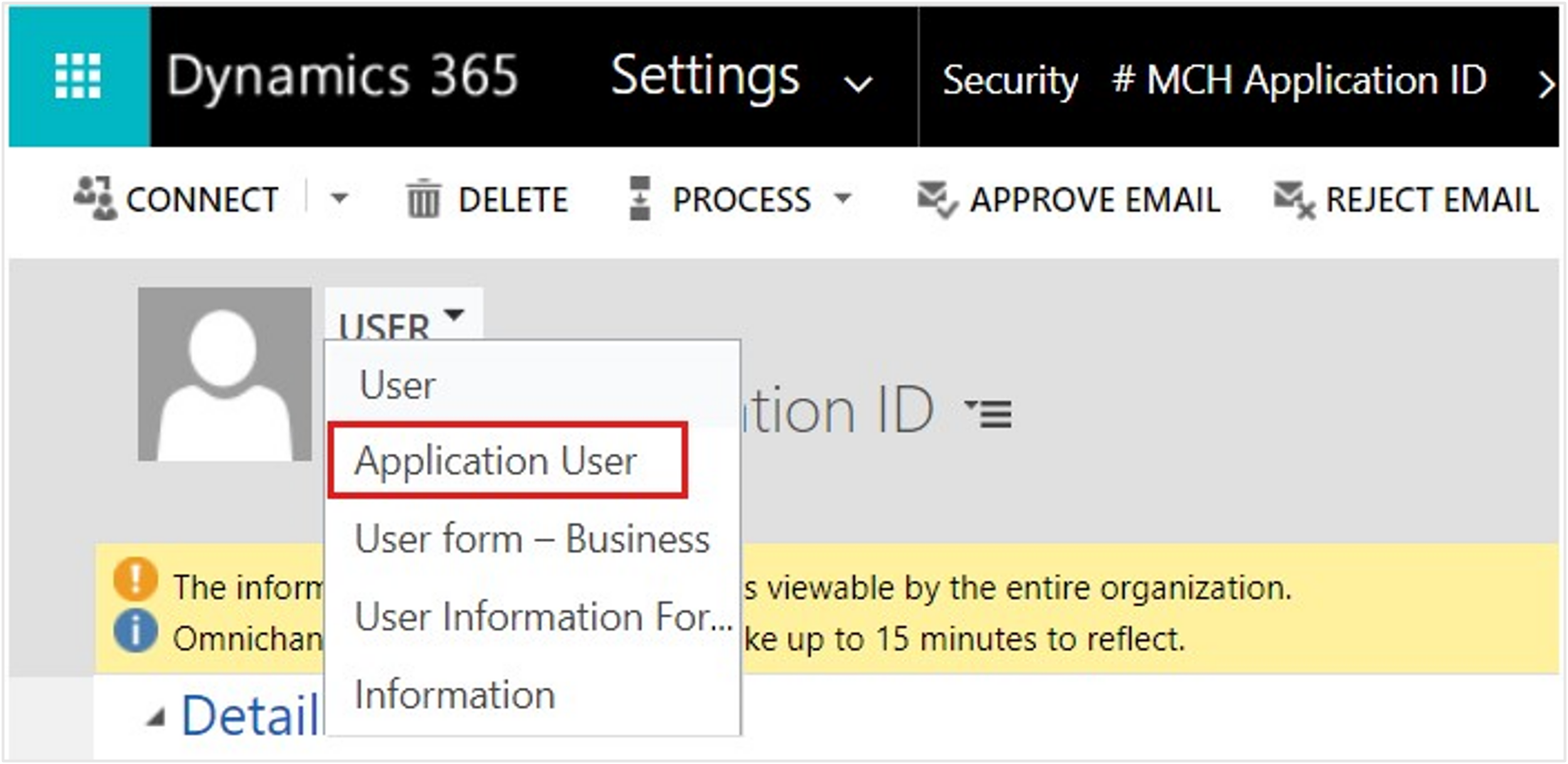The image size is (1568, 764).
Task: Click the REJECT EMAIL command text
Action: click(x=1433, y=200)
